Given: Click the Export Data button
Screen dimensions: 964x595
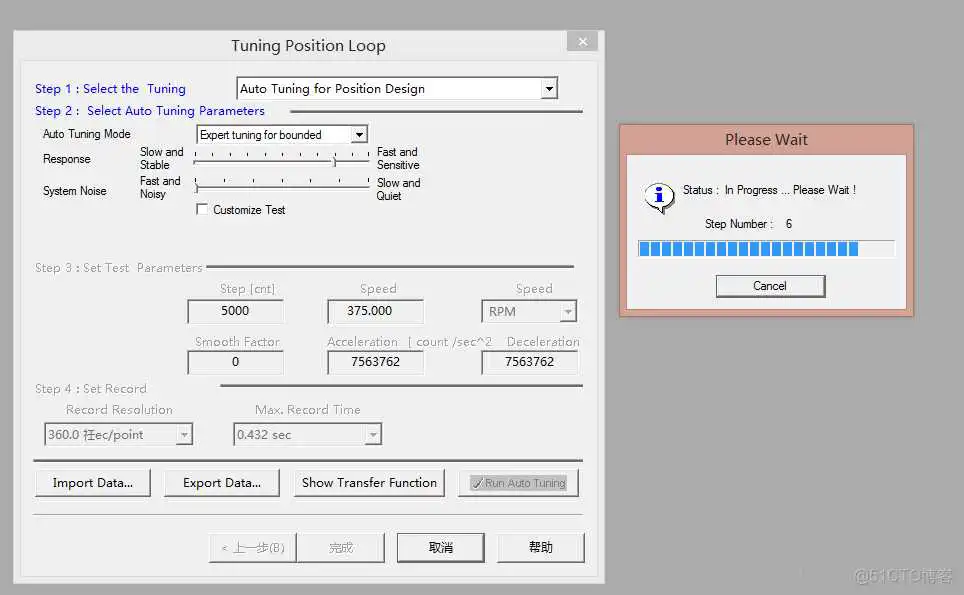Looking at the screenshot, I should point(221,483).
